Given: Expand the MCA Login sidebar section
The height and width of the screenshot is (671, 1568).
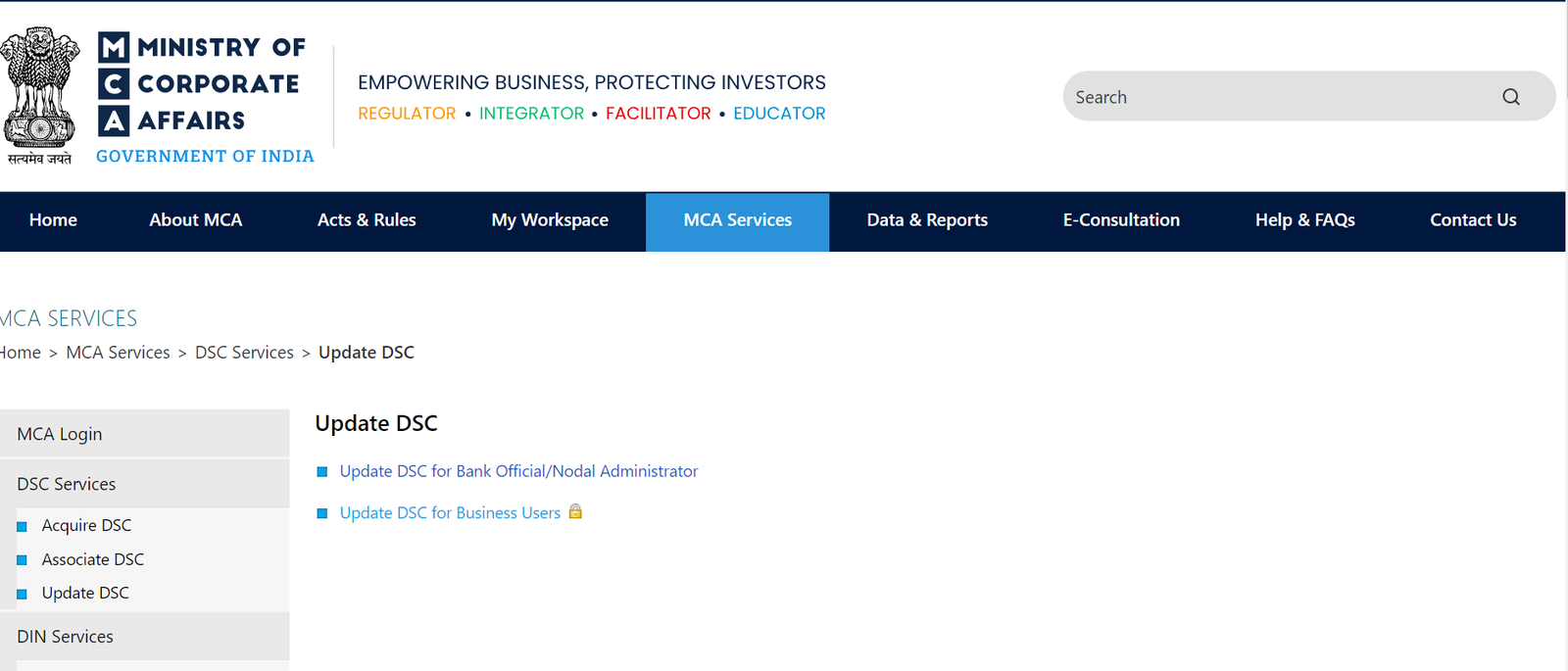Looking at the screenshot, I should (145, 434).
